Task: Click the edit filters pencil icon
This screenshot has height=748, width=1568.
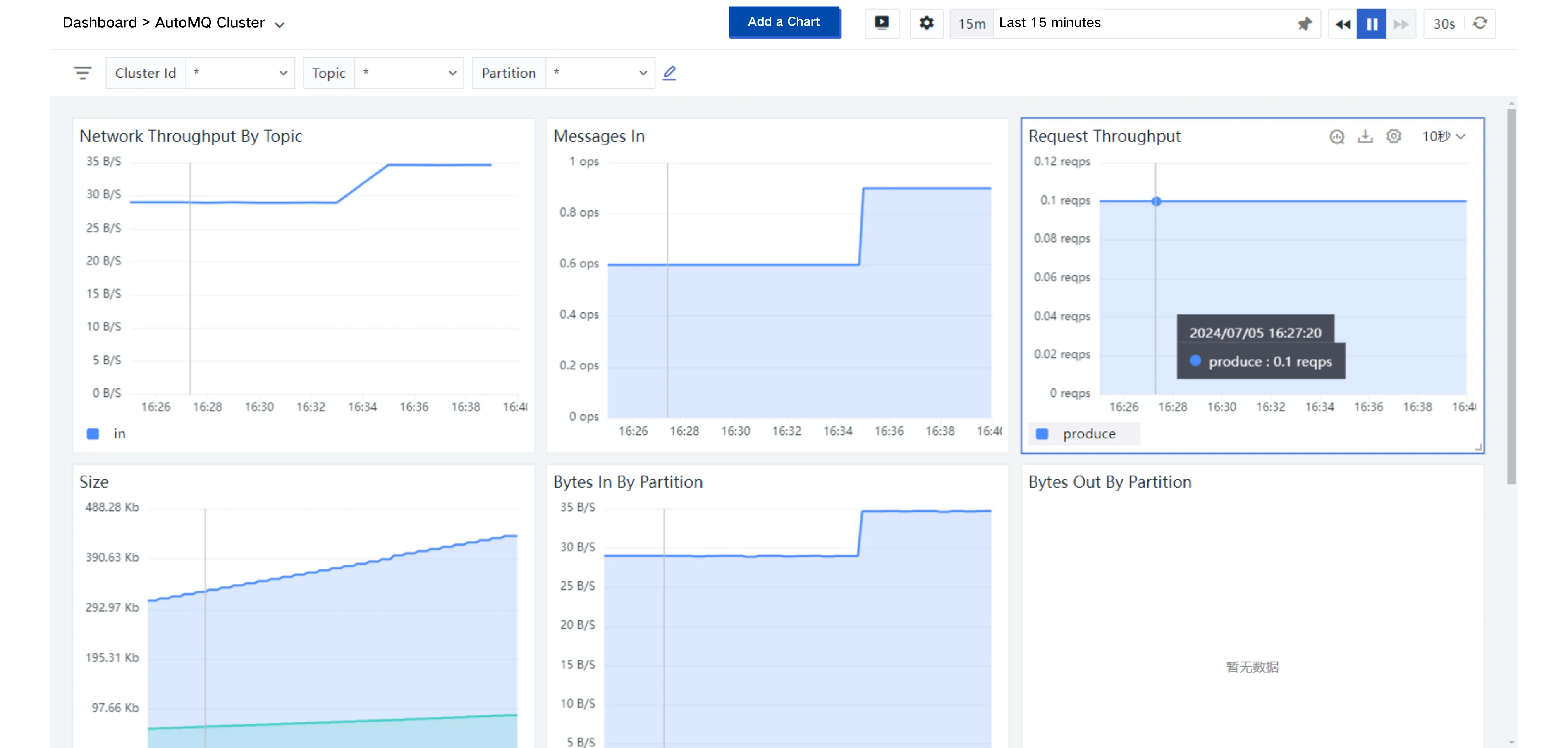Action: coord(669,73)
